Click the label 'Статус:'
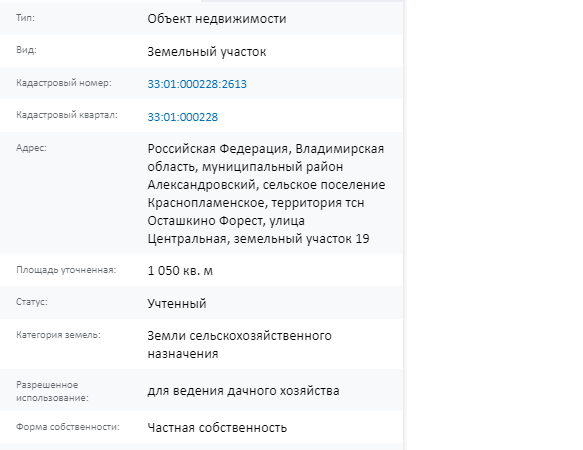This screenshot has width=583, height=450. (32, 302)
